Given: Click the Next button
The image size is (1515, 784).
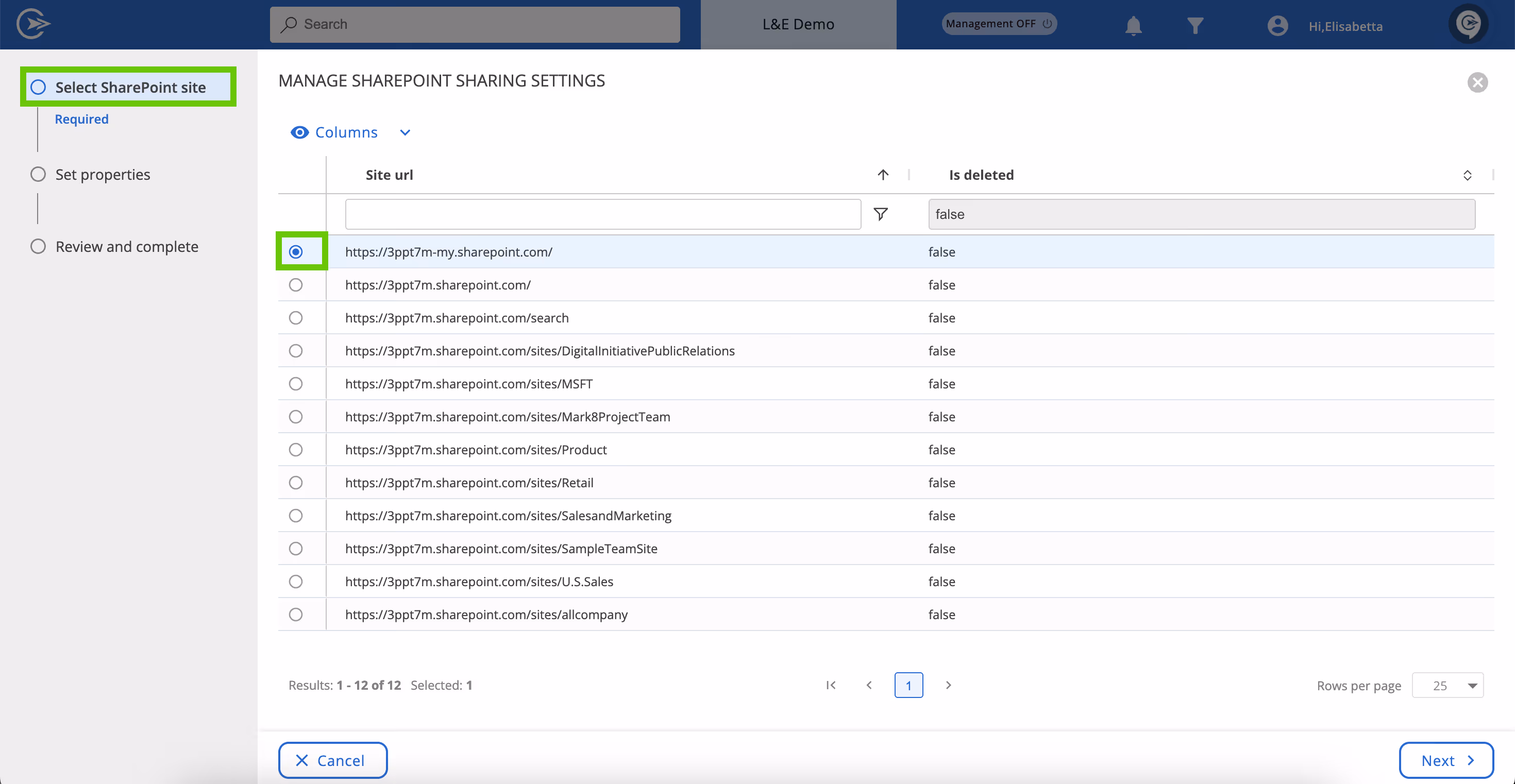Looking at the screenshot, I should click(1445, 760).
